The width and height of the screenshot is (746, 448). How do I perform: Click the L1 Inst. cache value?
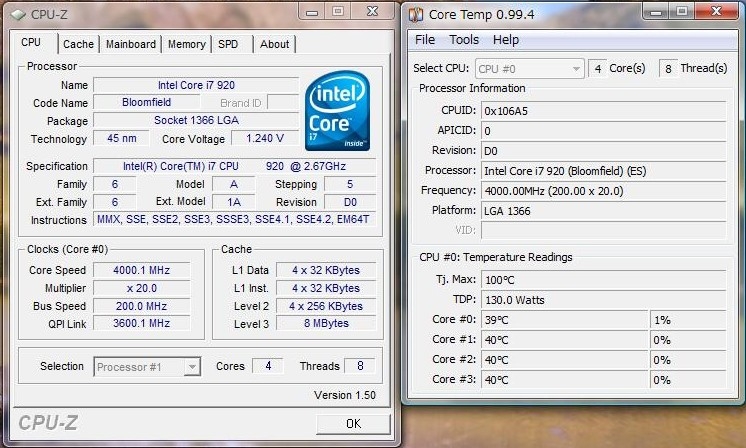[x=326, y=288]
